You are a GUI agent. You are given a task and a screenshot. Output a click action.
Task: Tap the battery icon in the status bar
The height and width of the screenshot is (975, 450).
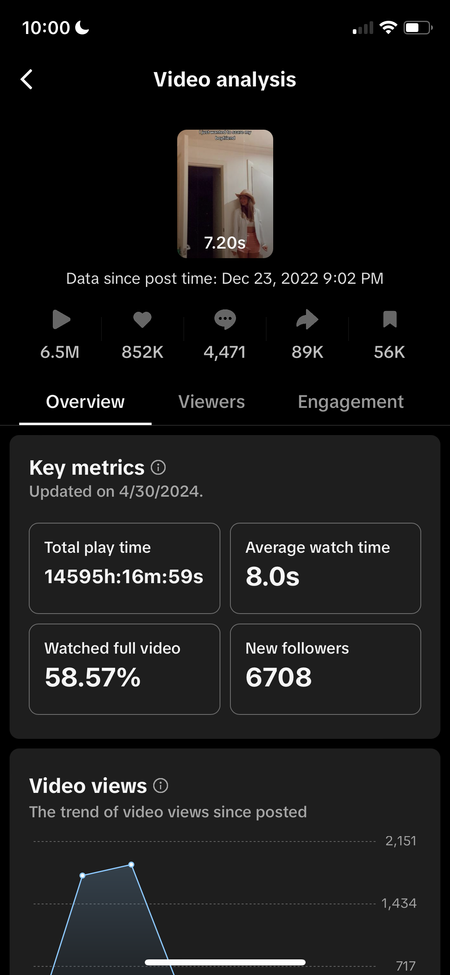418,27
